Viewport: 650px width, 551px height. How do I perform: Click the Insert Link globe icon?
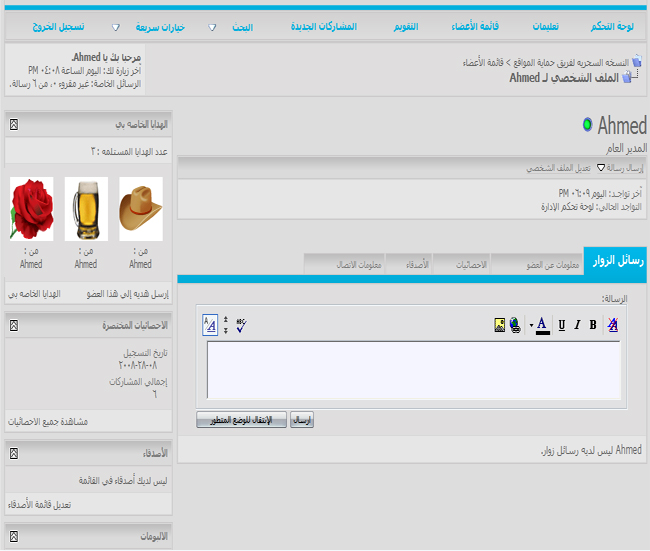pos(515,324)
